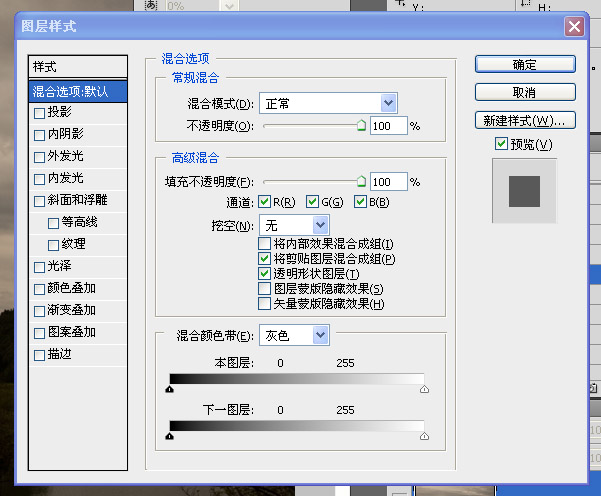Open the 颜色叠加 settings by its label

tap(71, 288)
